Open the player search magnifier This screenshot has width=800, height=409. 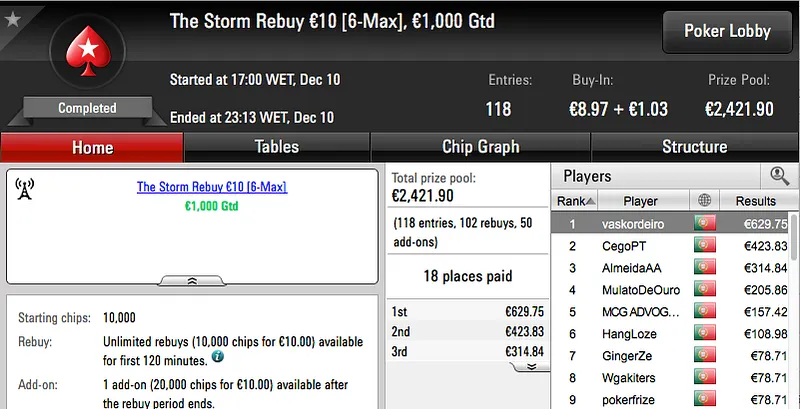[x=779, y=176]
